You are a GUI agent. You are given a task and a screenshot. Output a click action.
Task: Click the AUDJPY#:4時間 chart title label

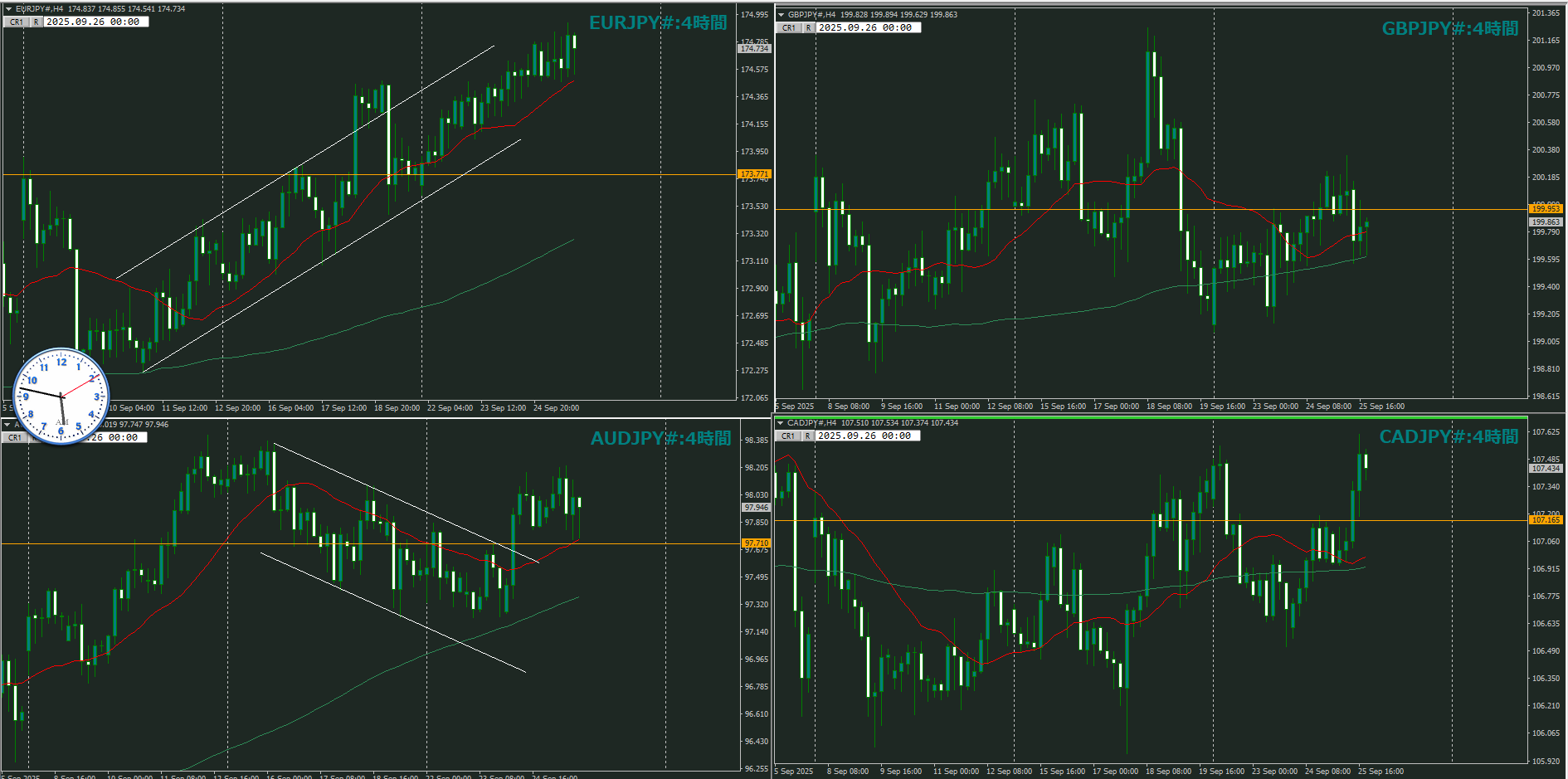click(x=660, y=438)
